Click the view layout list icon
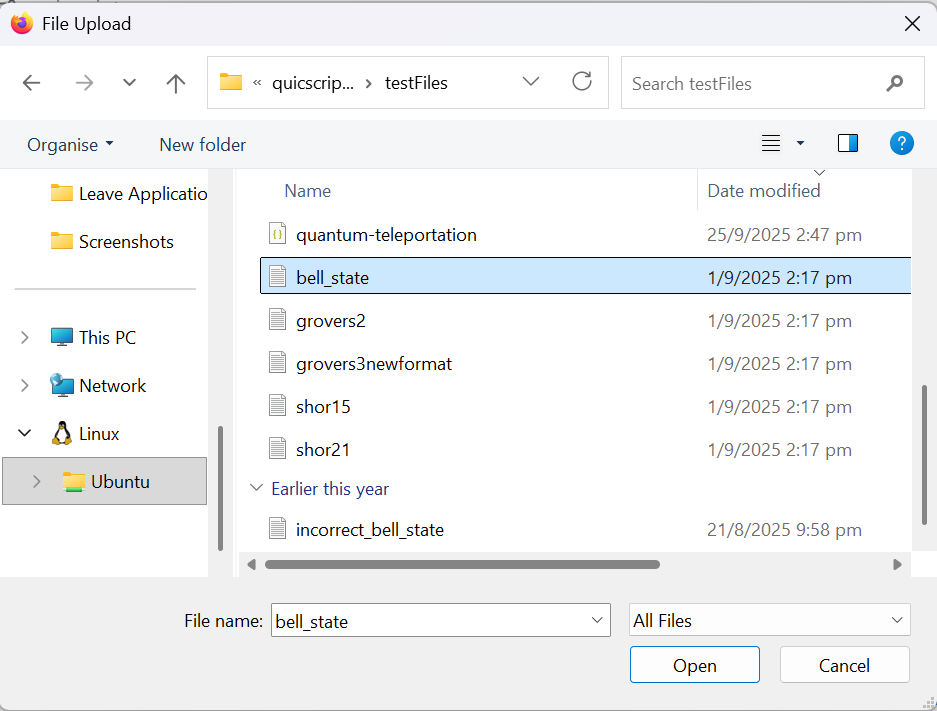937x711 pixels. pos(771,144)
